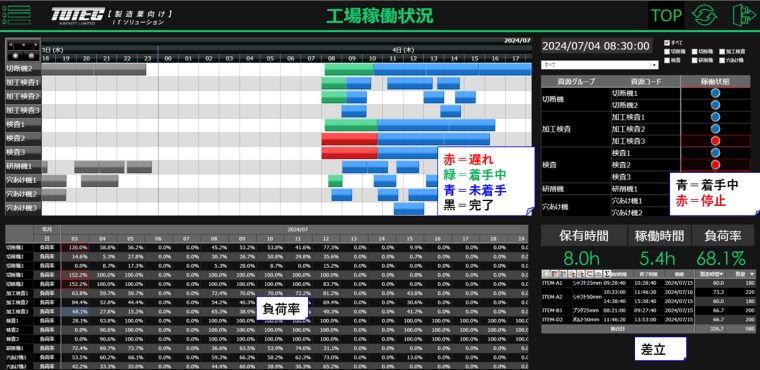The height and width of the screenshot is (370, 760).
Task: Click the 切断機2 Gantt row label
Action: pyautogui.click(x=23, y=69)
